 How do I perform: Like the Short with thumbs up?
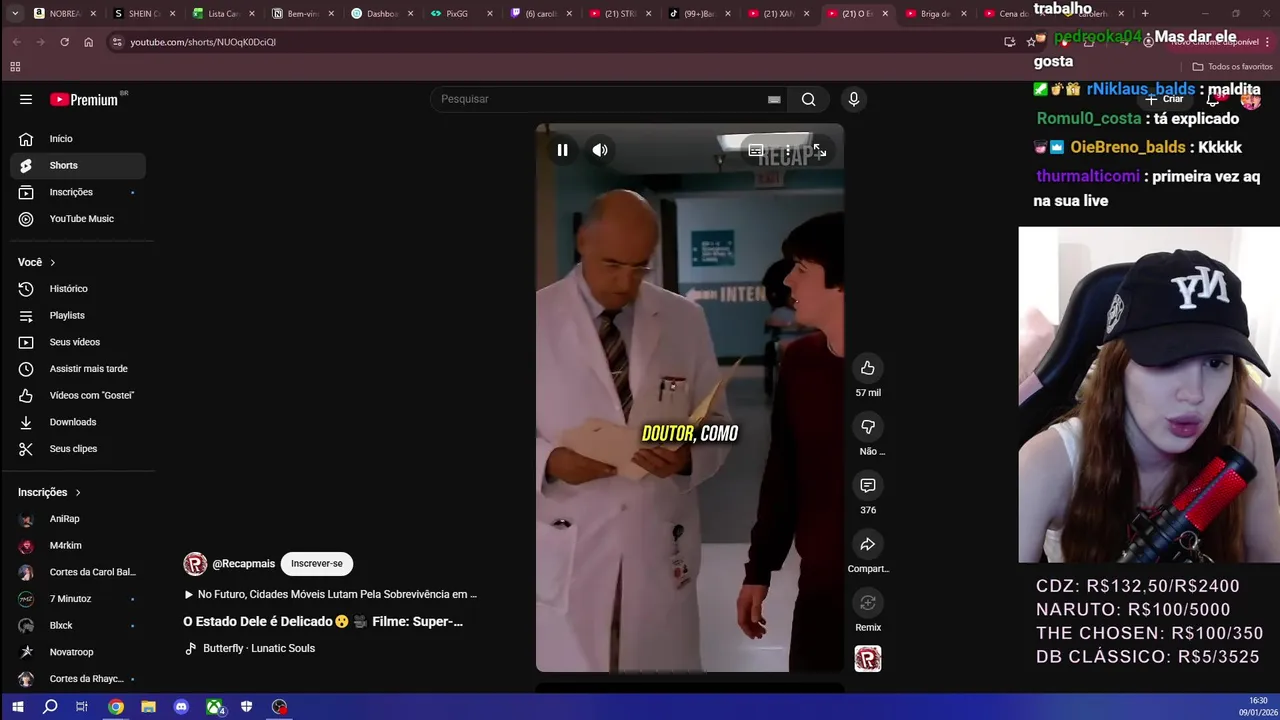coord(868,368)
